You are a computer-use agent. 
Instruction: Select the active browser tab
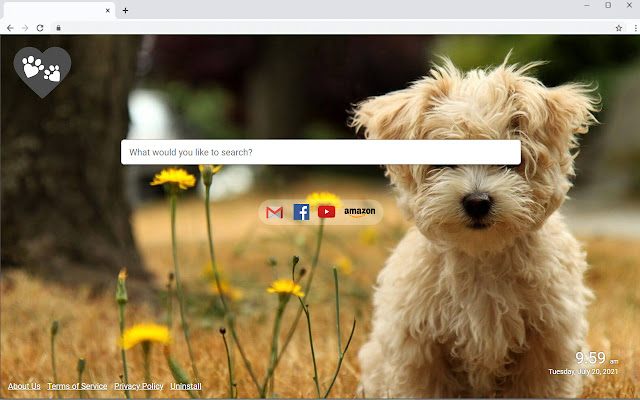pyautogui.click(x=59, y=11)
